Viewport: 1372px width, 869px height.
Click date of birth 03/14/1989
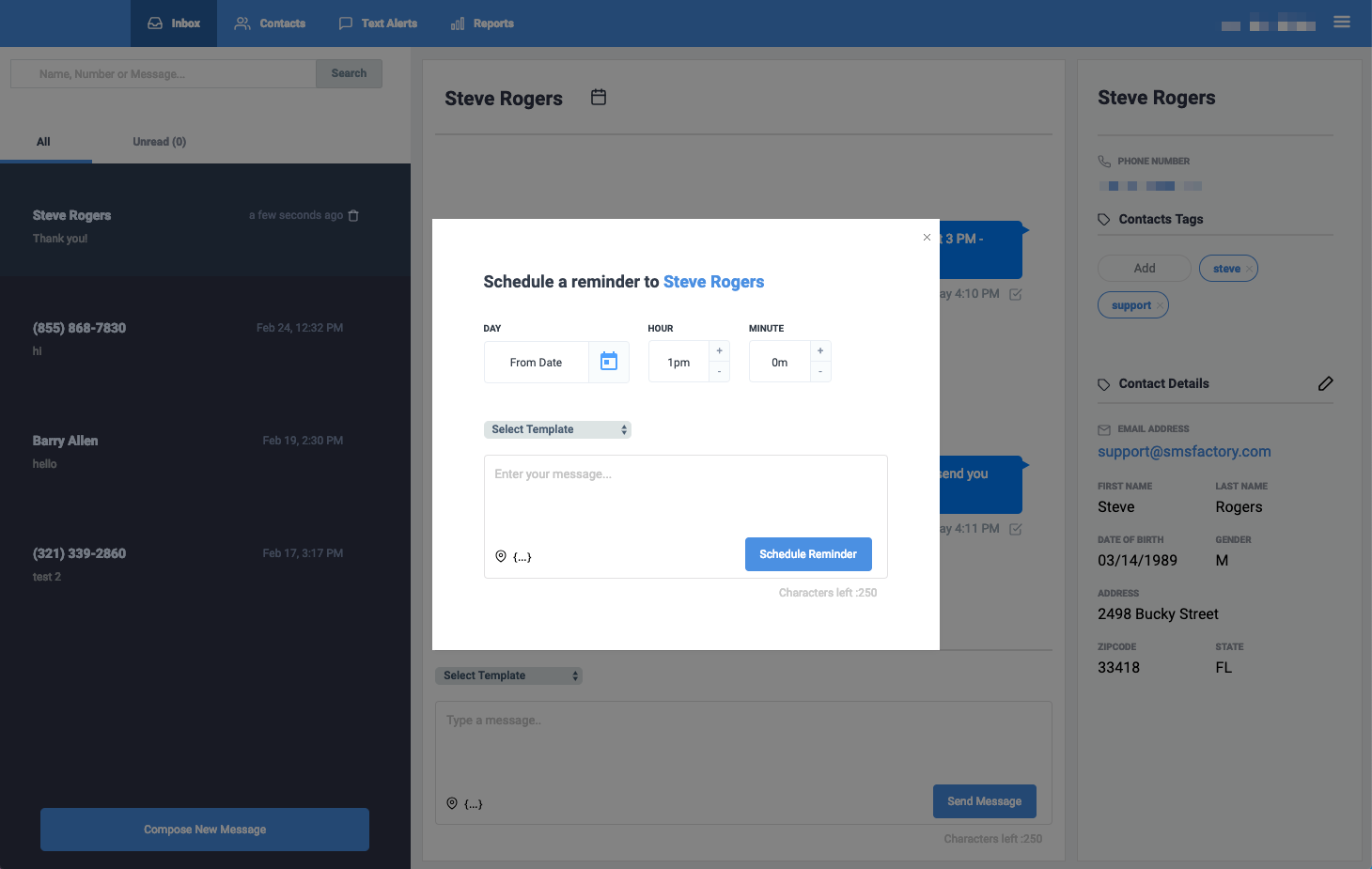click(x=1137, y=561)
